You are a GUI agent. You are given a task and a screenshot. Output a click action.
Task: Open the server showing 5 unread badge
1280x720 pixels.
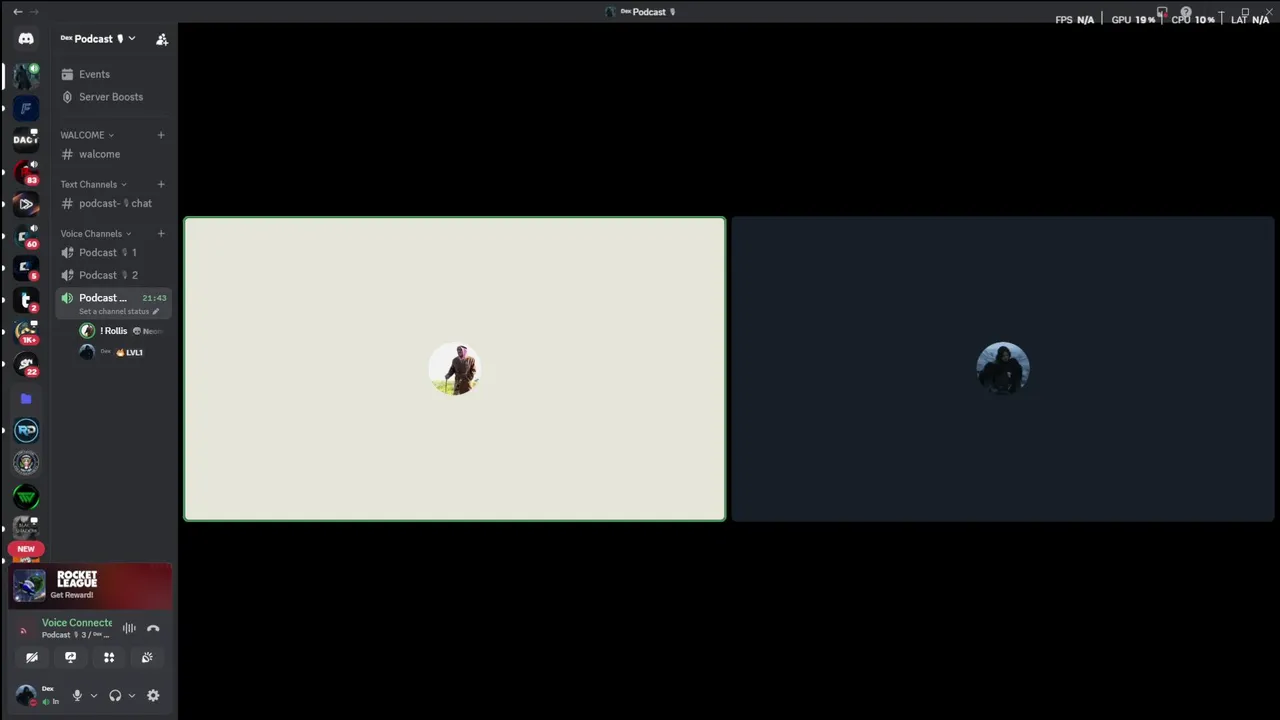click(x=26, y=268)
